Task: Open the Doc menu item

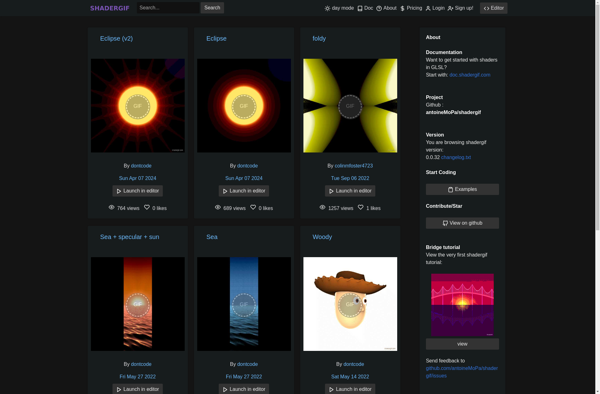Action: click(365, 8)
